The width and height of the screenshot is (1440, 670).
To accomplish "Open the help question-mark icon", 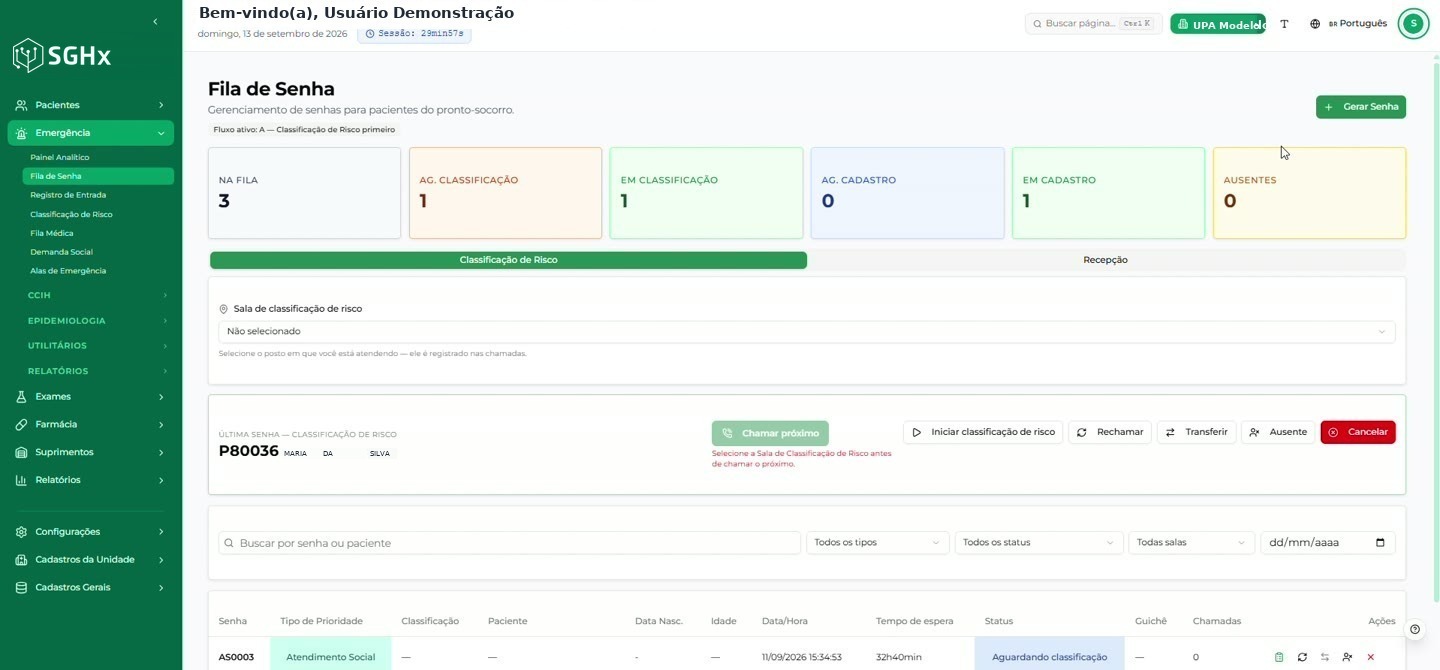I will [x=1415, y=629].
